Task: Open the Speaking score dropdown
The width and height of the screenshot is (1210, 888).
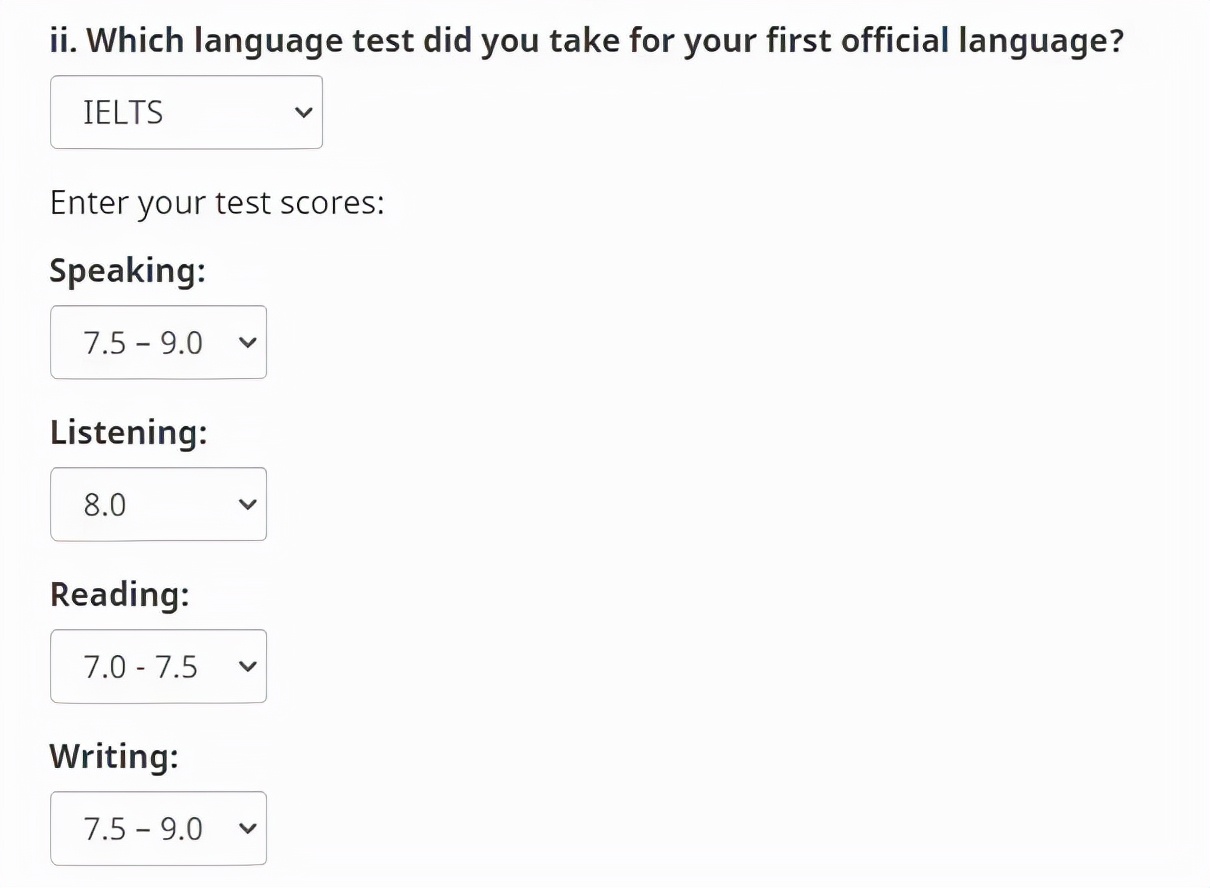Action: pyautogui.click(x=158, y=342)
